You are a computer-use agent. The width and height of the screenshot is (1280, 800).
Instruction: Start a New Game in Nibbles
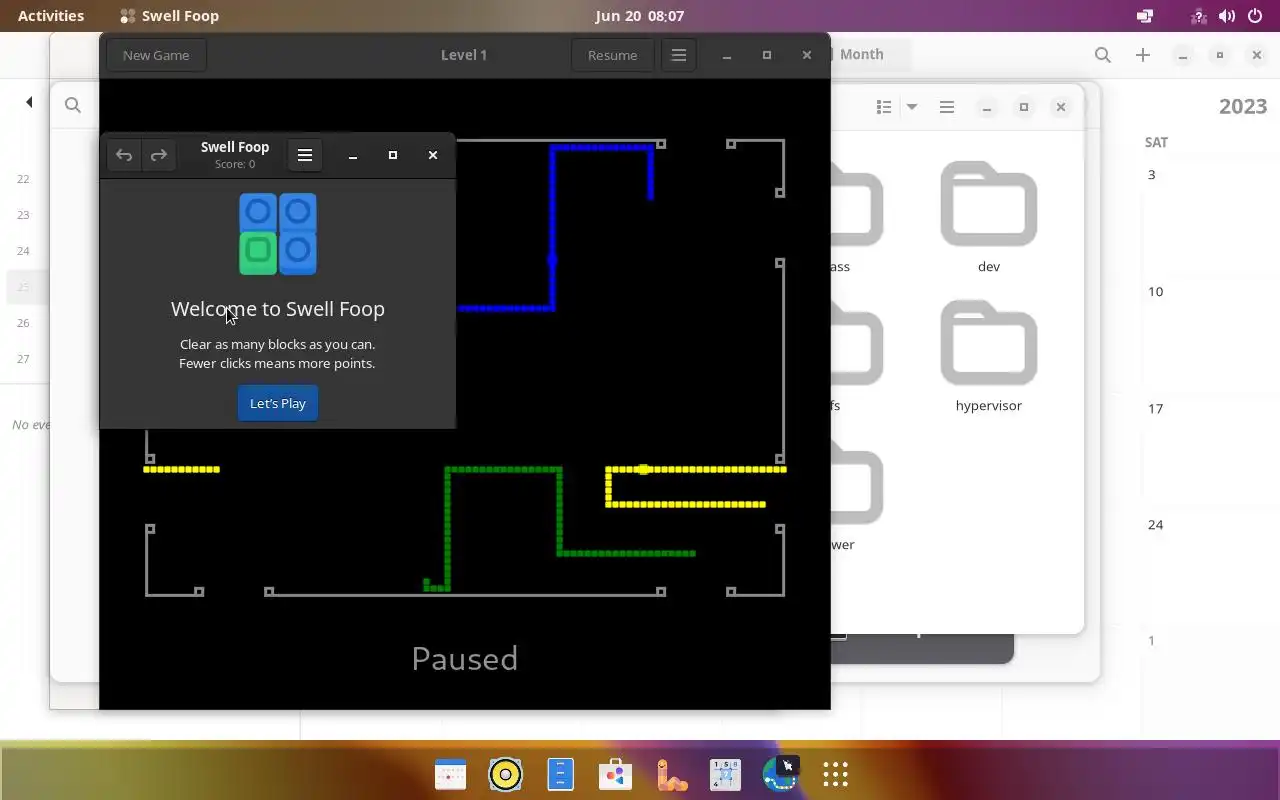pos(156,55)
